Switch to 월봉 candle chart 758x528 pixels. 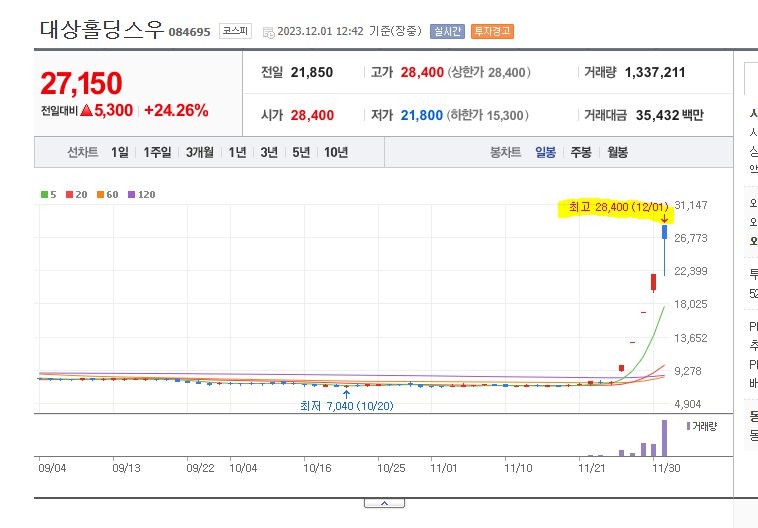tap(617, 152)
